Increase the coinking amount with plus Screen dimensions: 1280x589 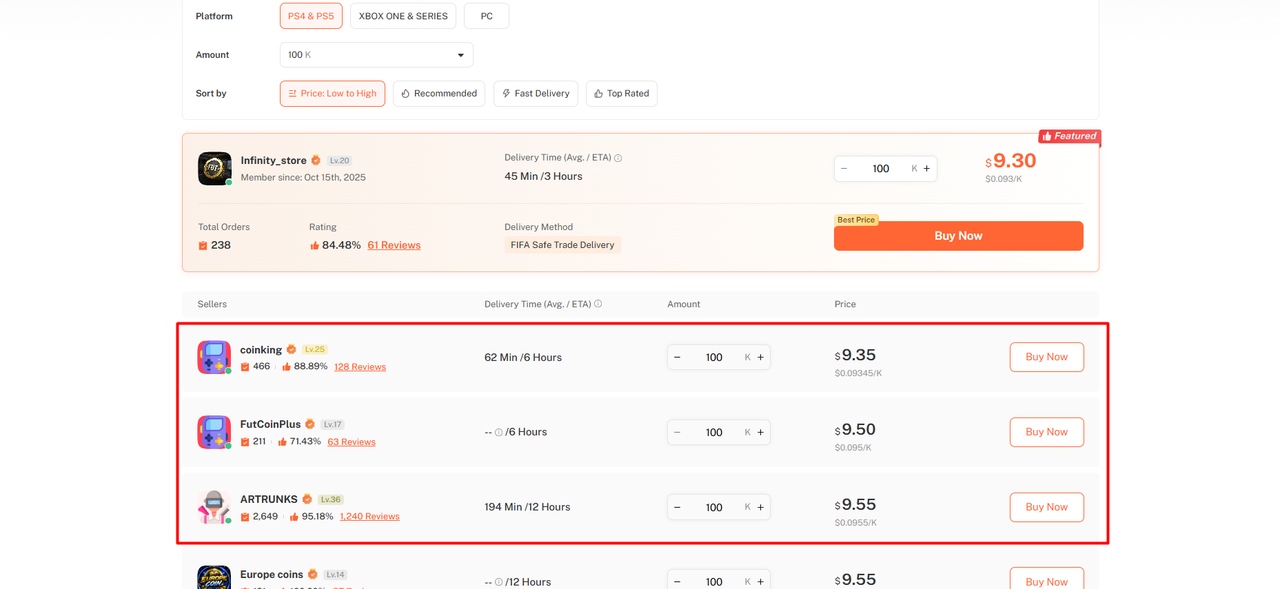point(760,357)
